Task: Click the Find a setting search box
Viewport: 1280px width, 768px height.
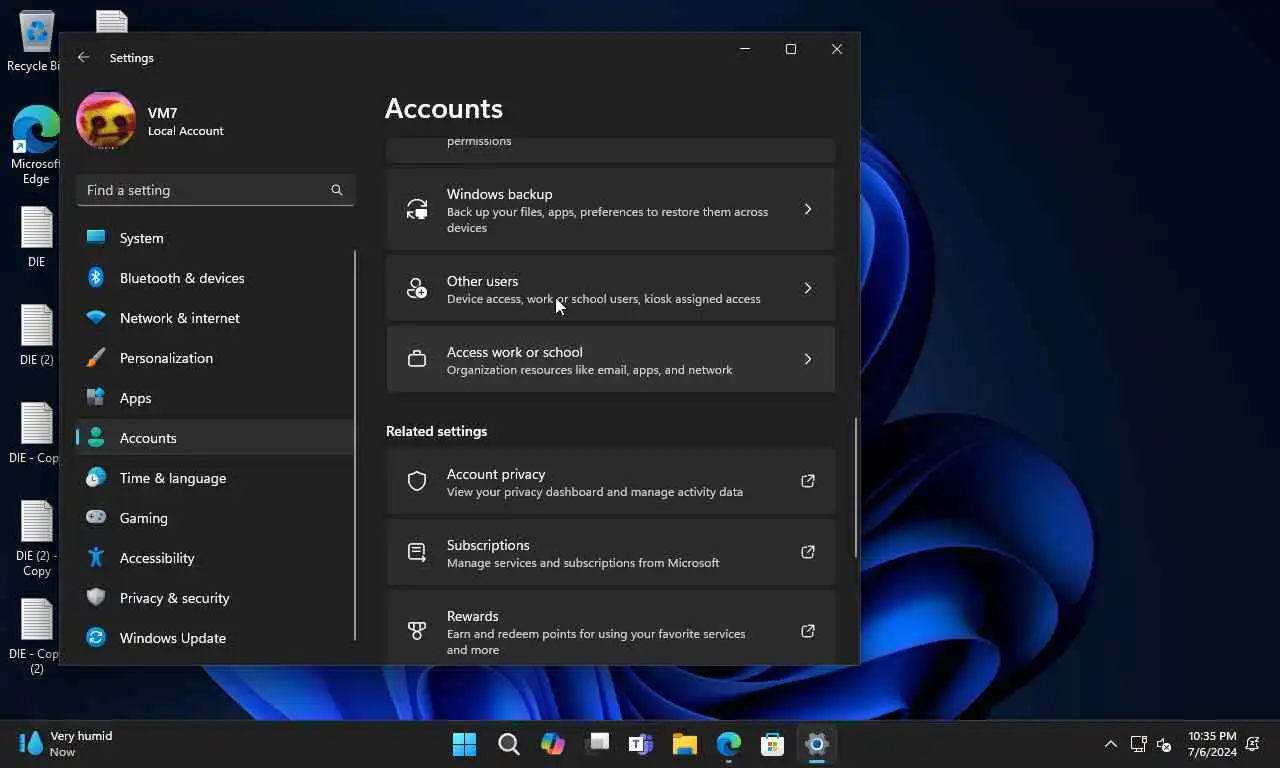Action: point(215,190)
